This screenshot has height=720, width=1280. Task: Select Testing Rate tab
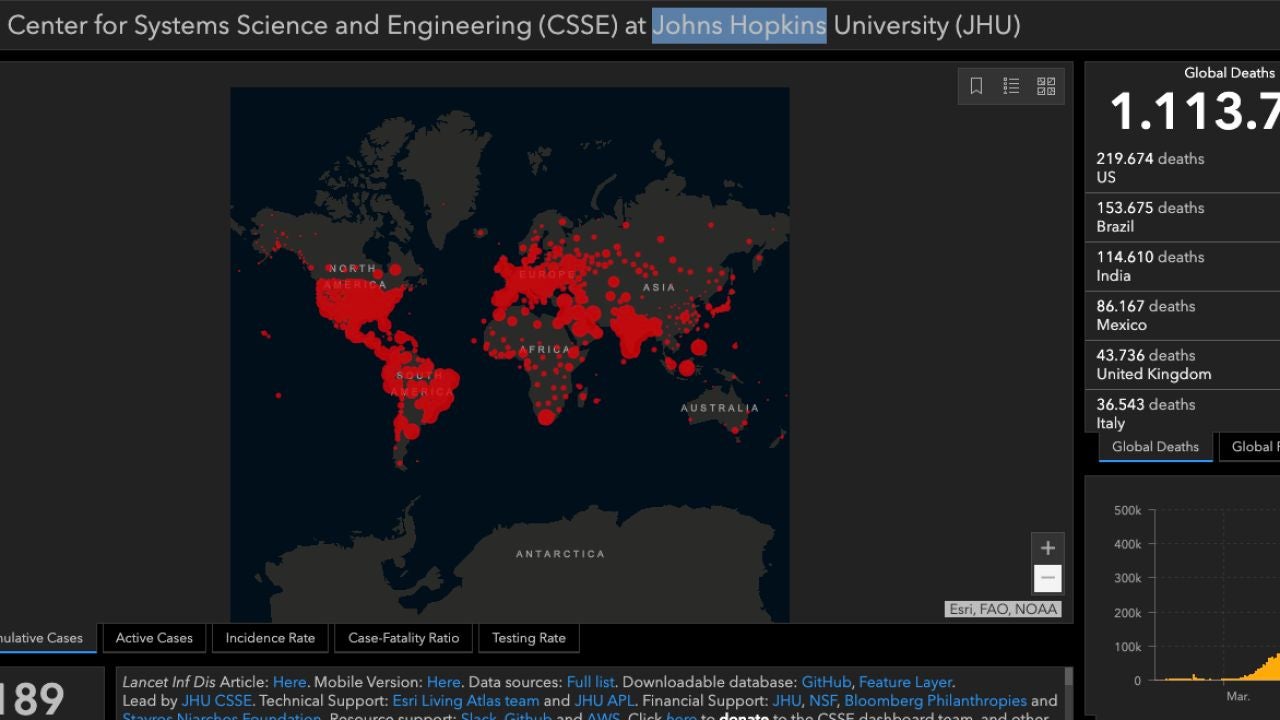coord(529,638)
